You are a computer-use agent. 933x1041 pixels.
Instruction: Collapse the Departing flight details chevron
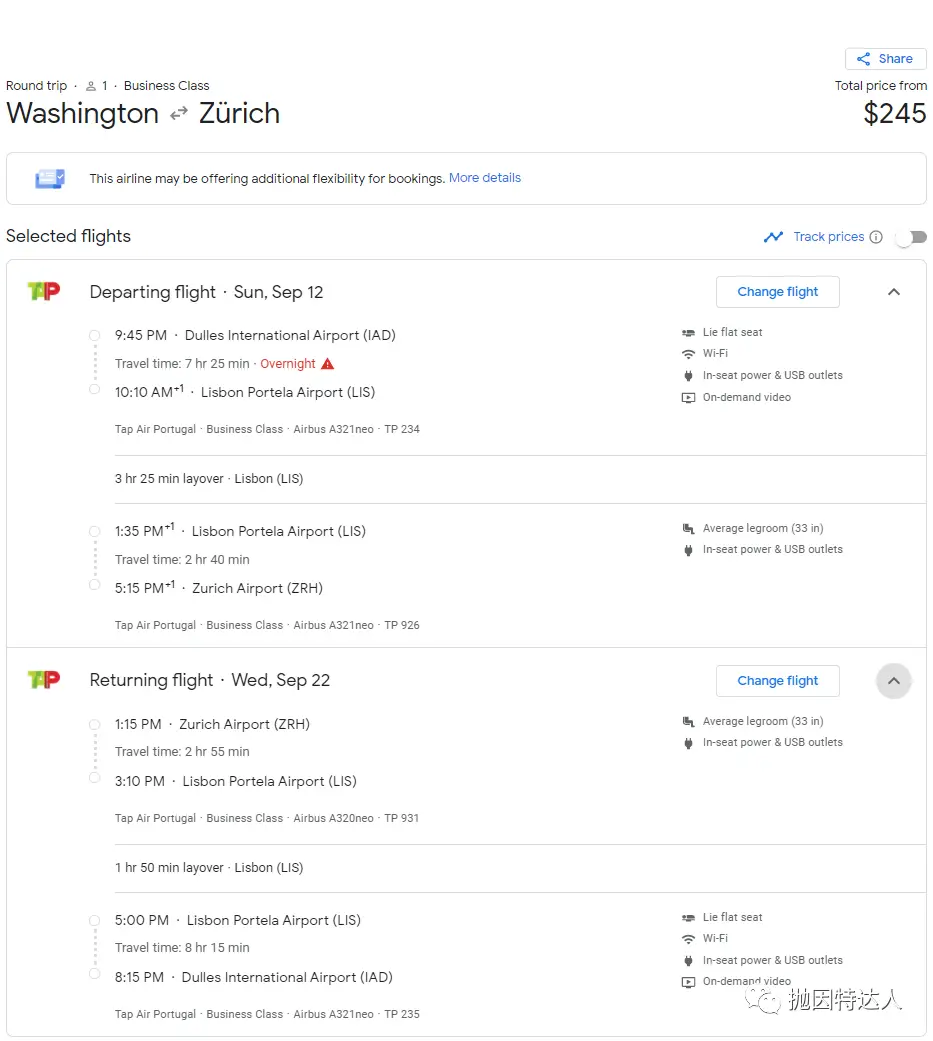pos(894,292)
